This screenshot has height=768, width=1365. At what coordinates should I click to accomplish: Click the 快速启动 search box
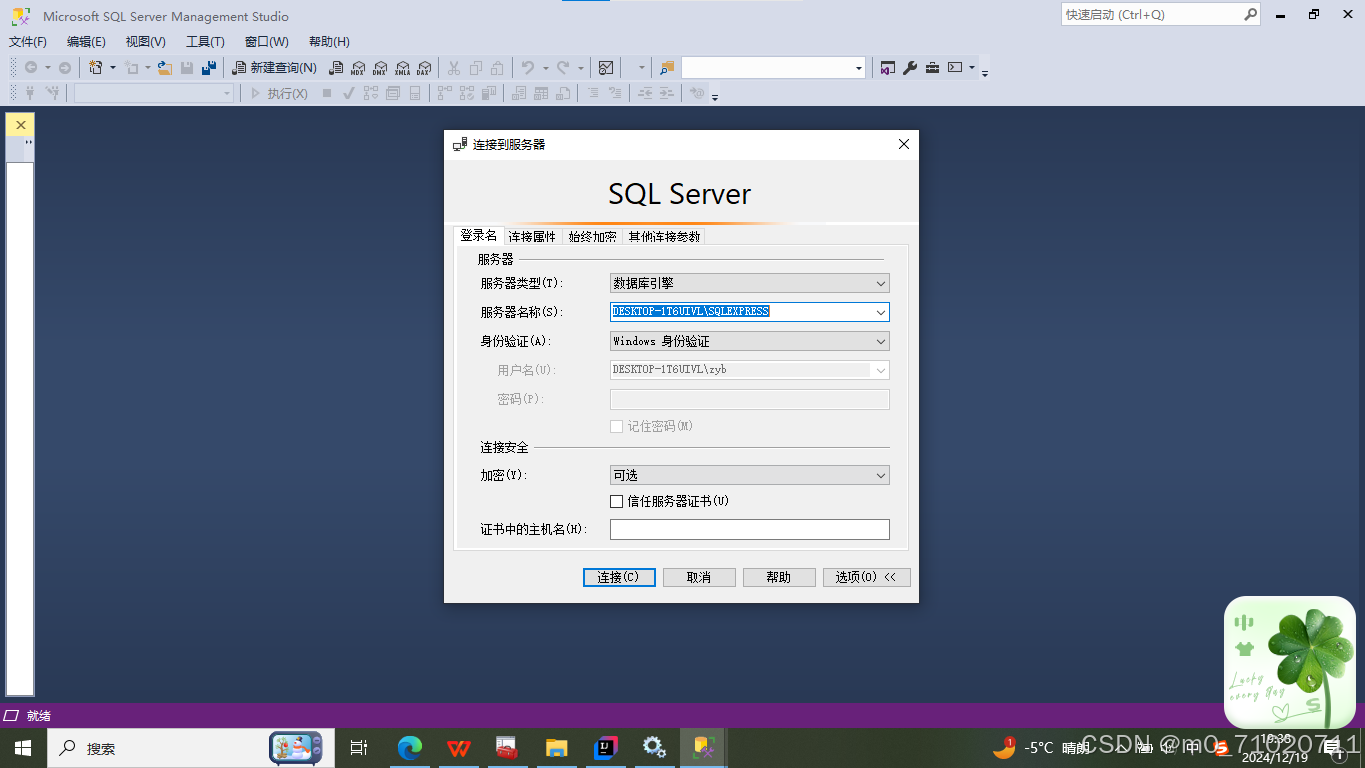click(x=1161, y=15)
